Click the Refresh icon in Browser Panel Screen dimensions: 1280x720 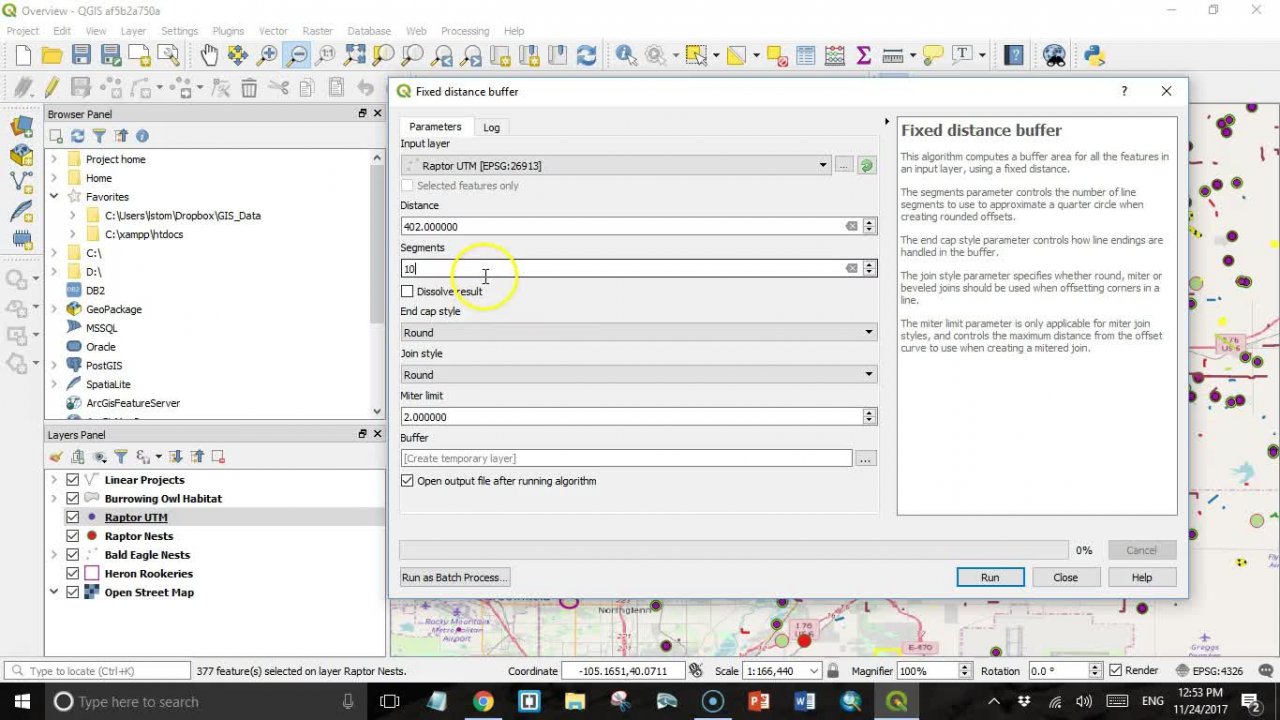[x=78, y=136]
